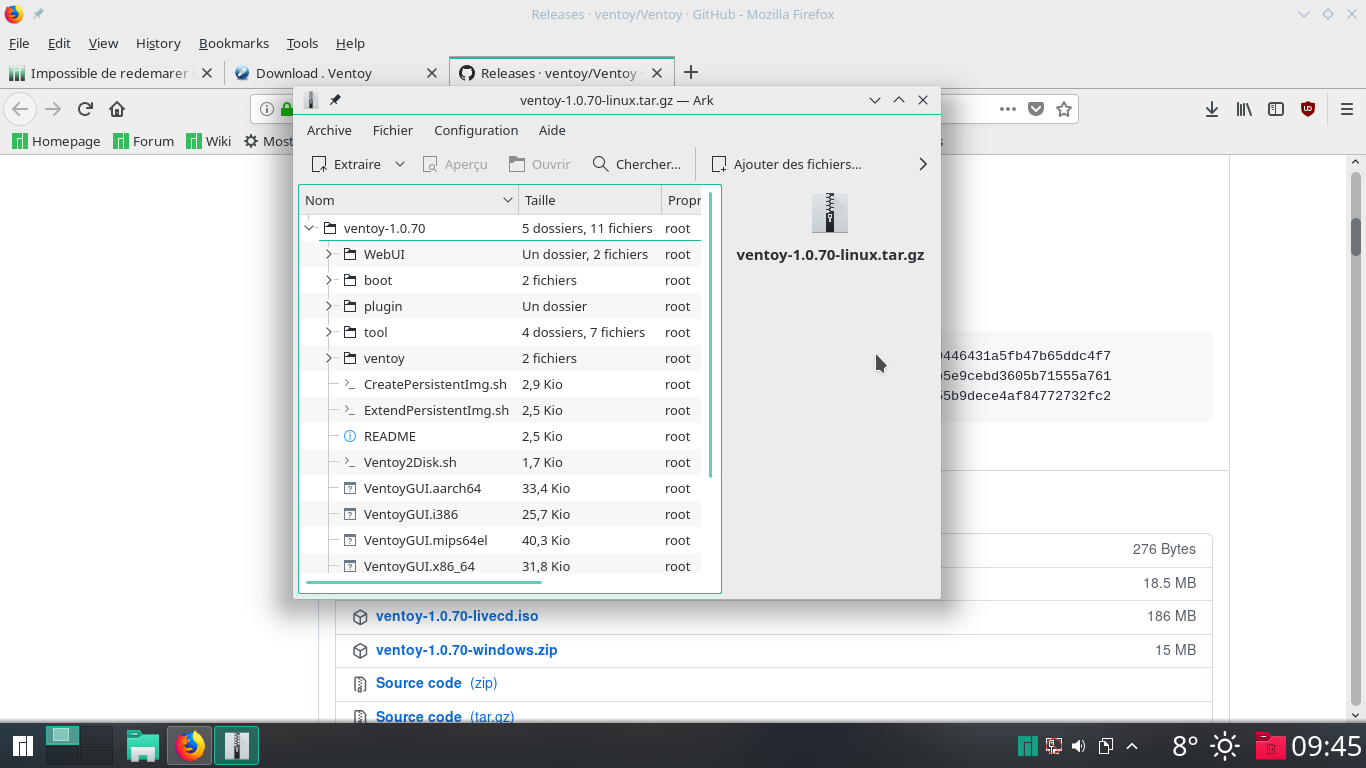Close the Releases ventoy/Ventoy tab
1366x768 pixels.
pyautogui.click(x=657, y=73)
